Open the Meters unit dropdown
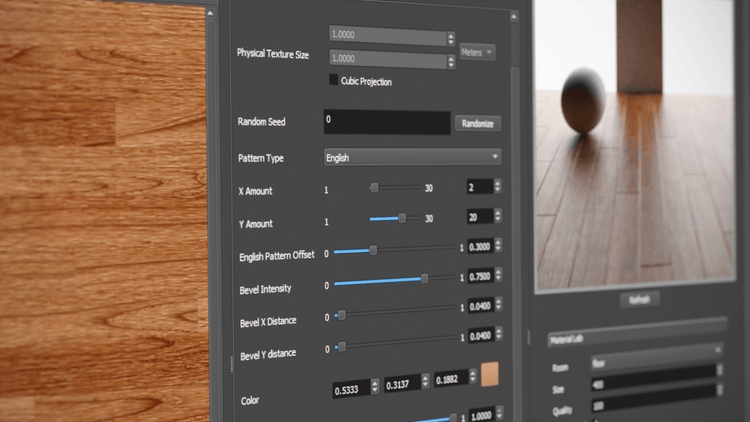Screen dimensions: 750x422 coord(477,52)
